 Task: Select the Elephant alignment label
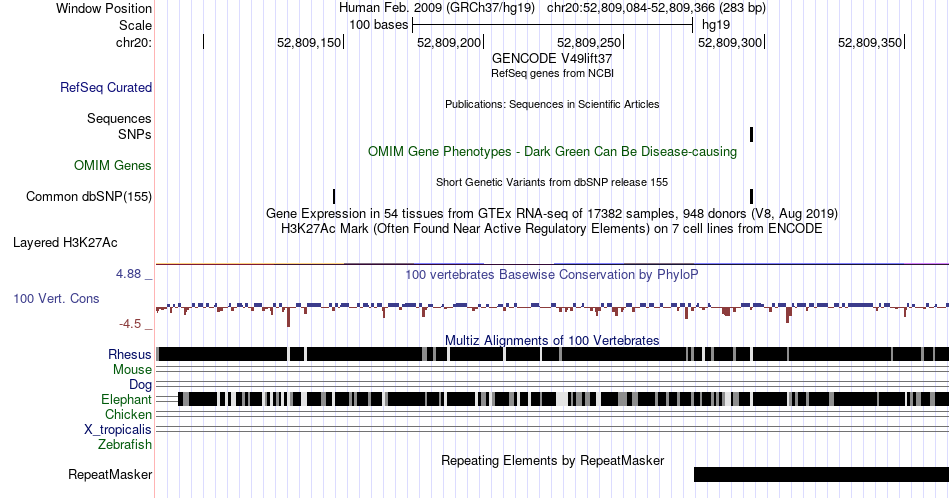click(127, 399)
